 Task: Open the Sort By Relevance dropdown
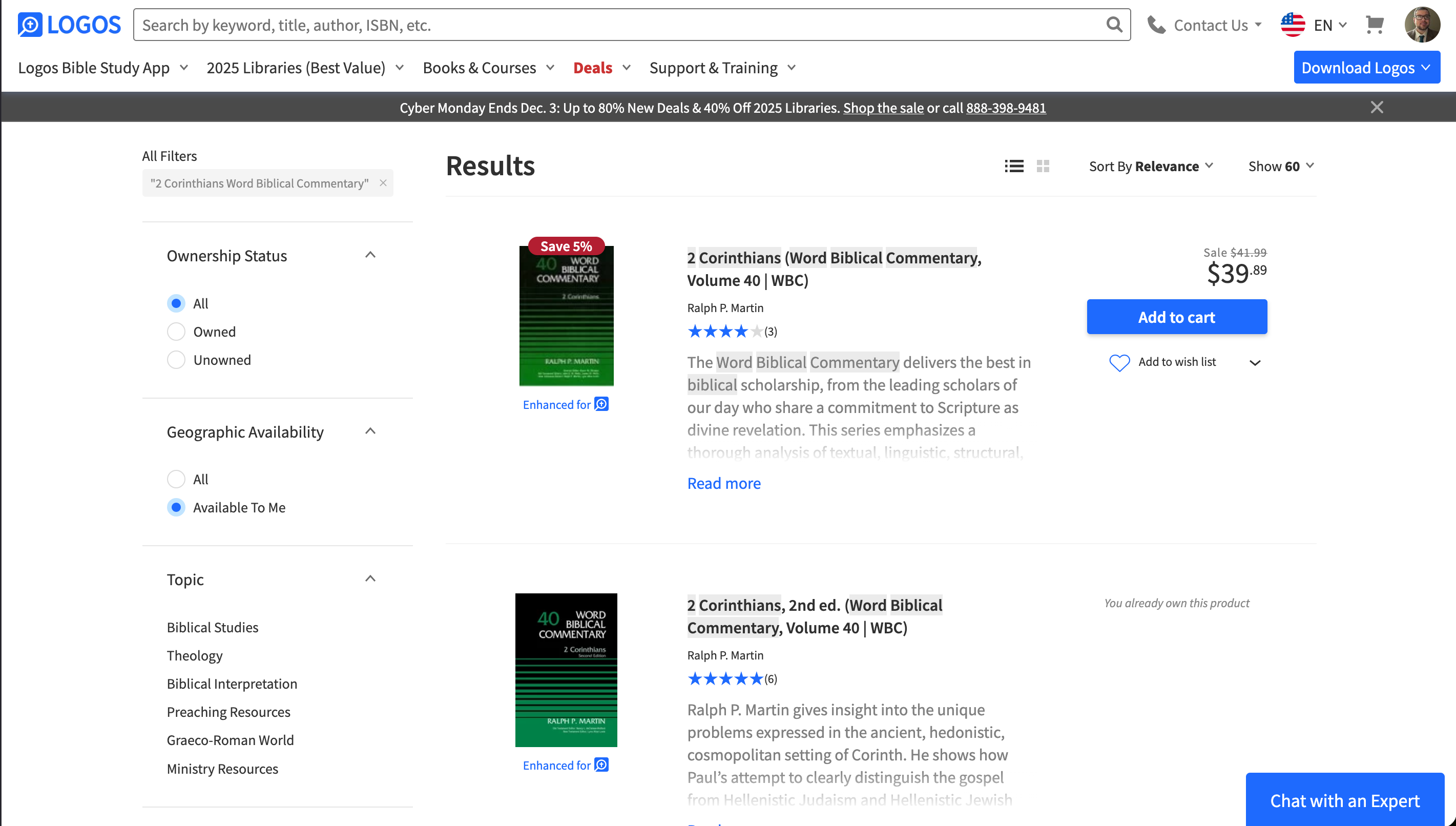(x=1150, y=166)
